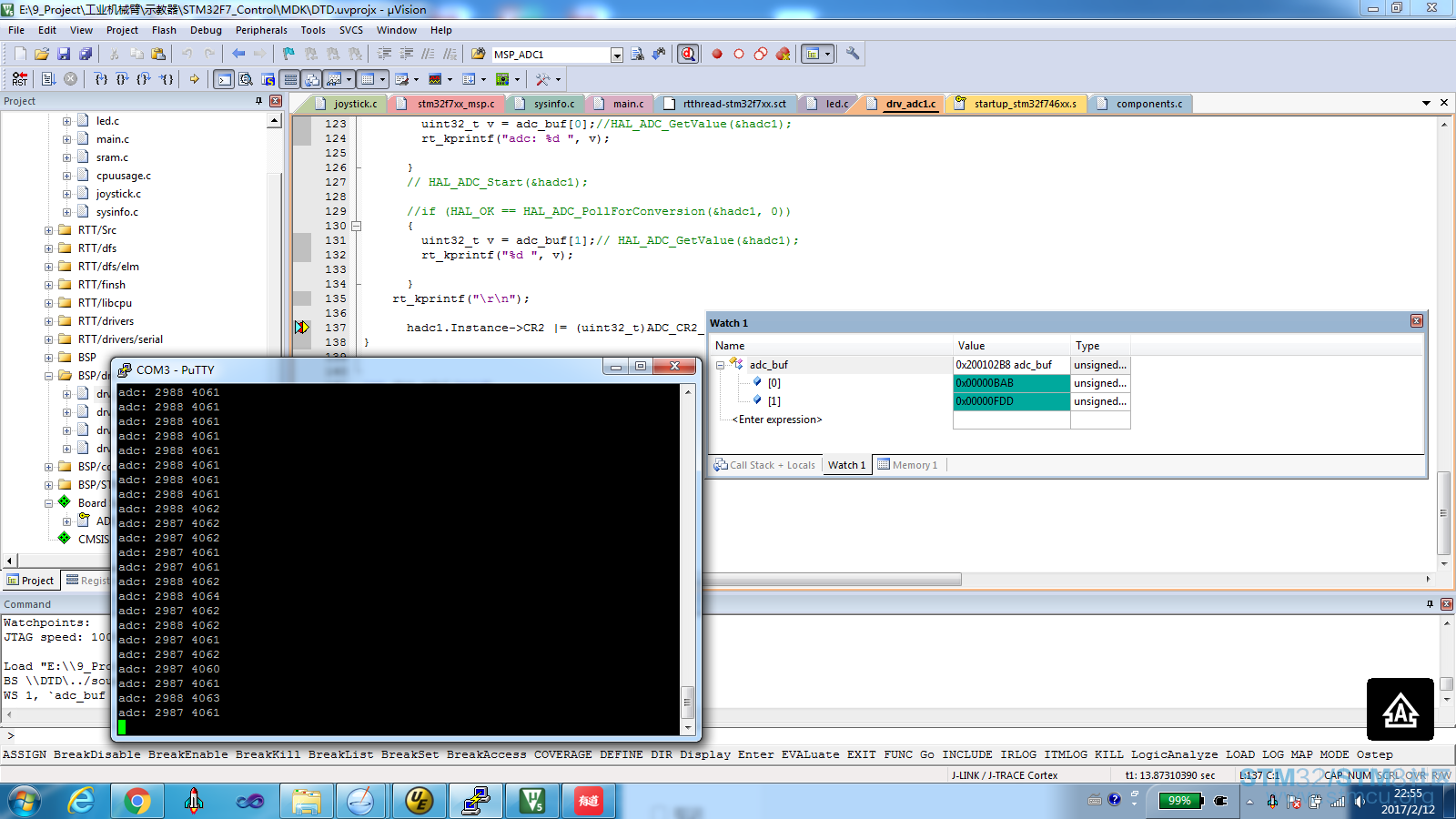Select RTT/drivers/serial folder
The width and height of the screenshot is (1456, 819).
click(x=120, y=339)
